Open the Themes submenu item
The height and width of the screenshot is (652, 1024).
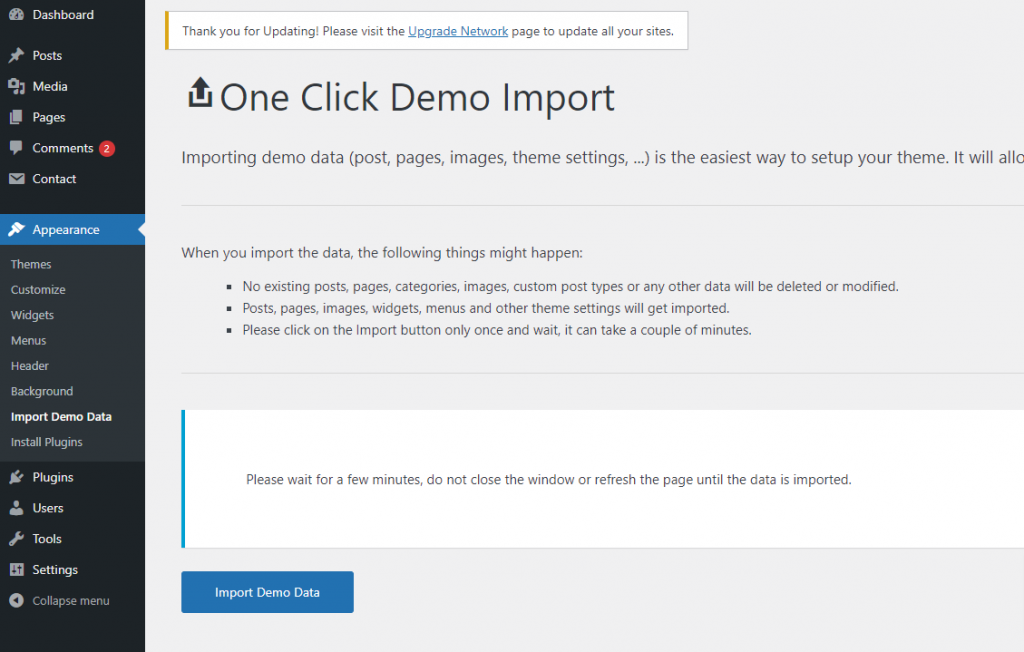31,264
